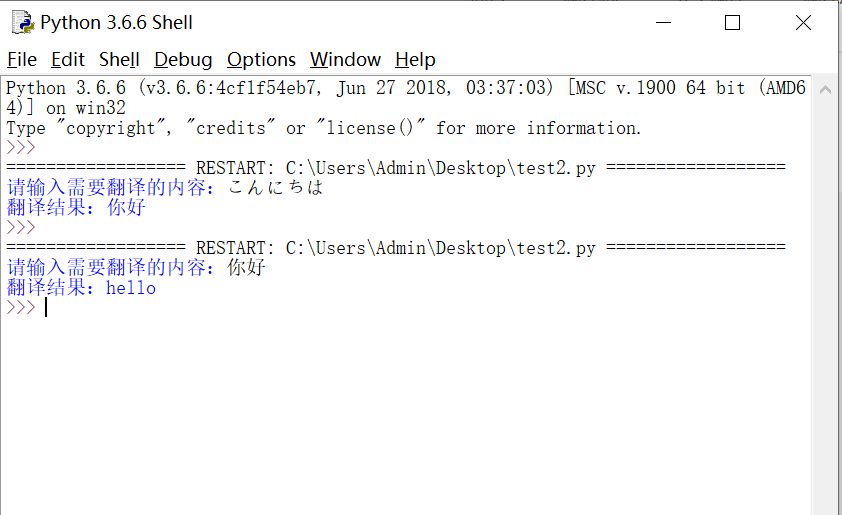Click the "Python 3.6.6 Shell" title text
Viewport: 842px width, 515px height.
point(117,22)
